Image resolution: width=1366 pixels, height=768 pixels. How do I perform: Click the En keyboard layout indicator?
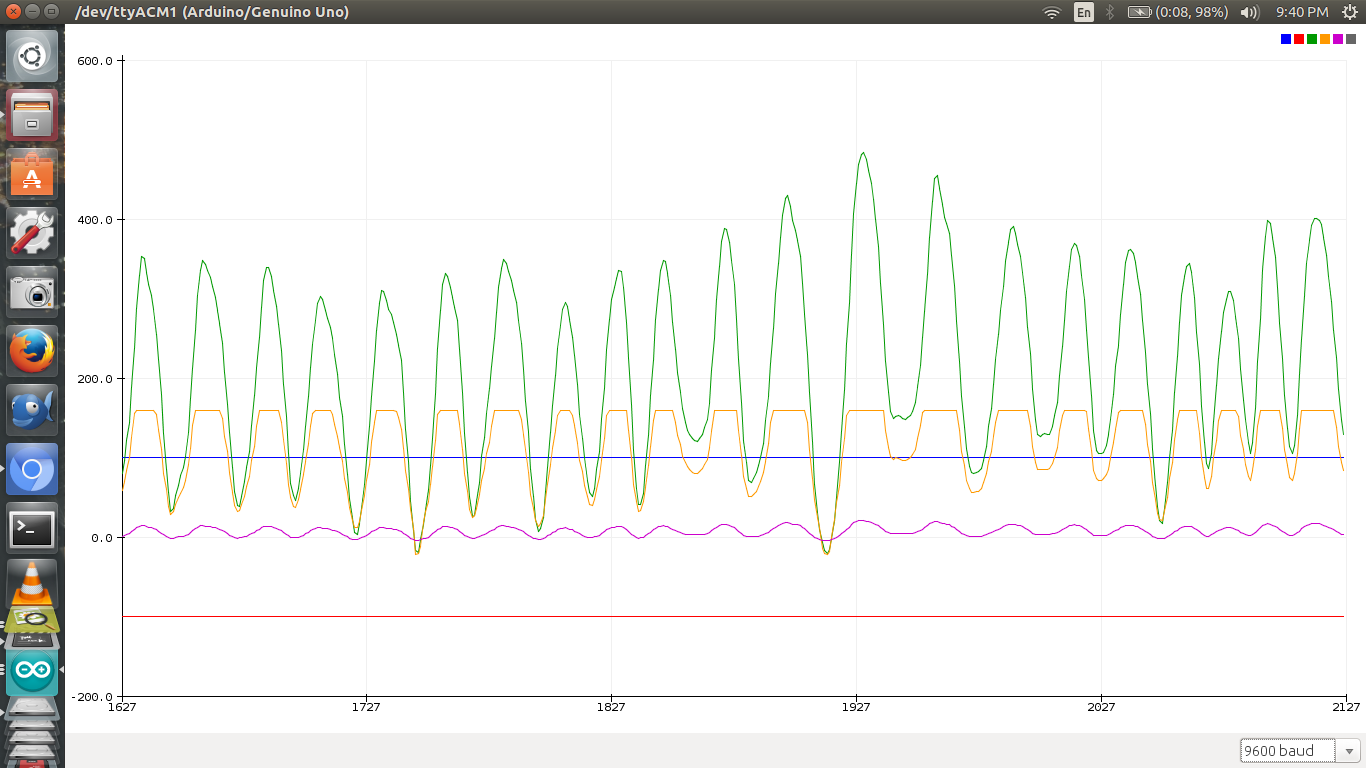click(x=1084, y=12)
